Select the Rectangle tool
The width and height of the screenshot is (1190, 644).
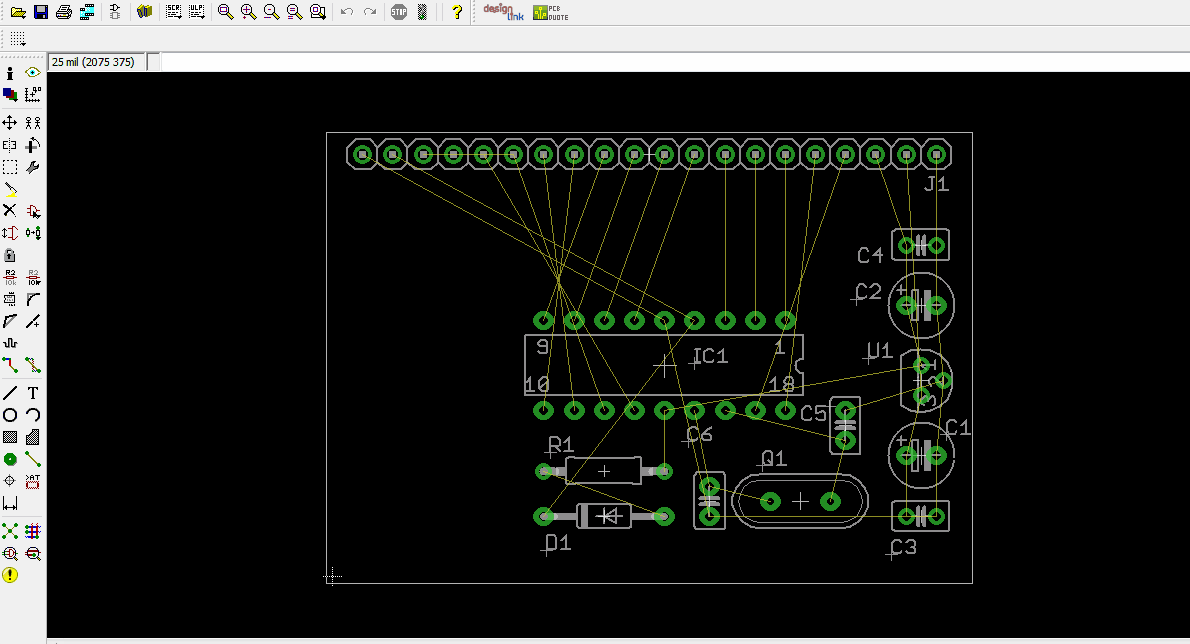[10, 437]
